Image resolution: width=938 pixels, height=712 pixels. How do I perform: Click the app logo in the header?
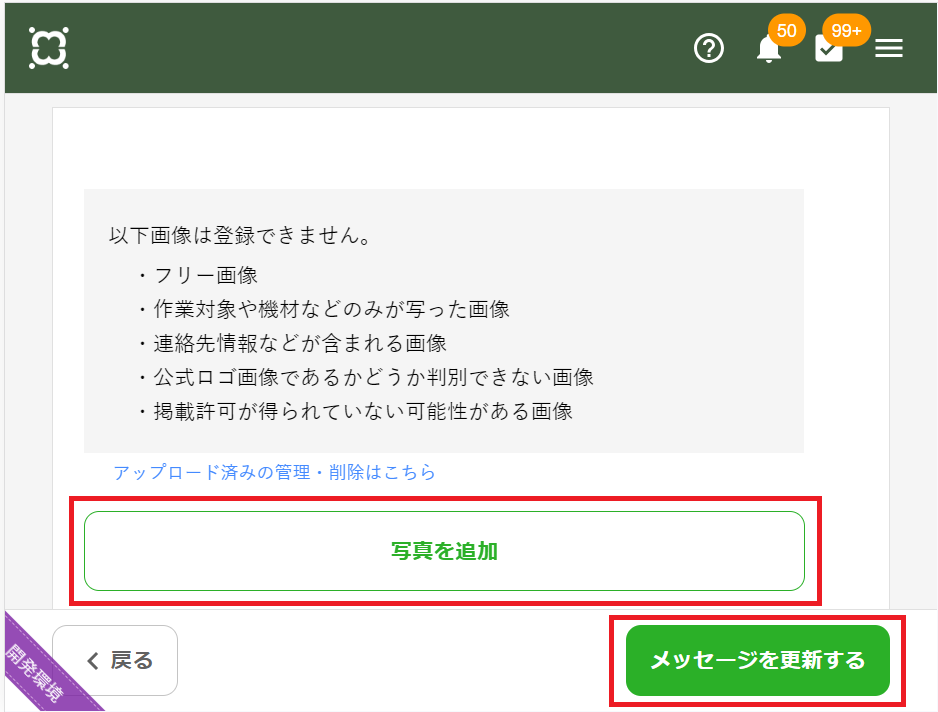point(49,48)
